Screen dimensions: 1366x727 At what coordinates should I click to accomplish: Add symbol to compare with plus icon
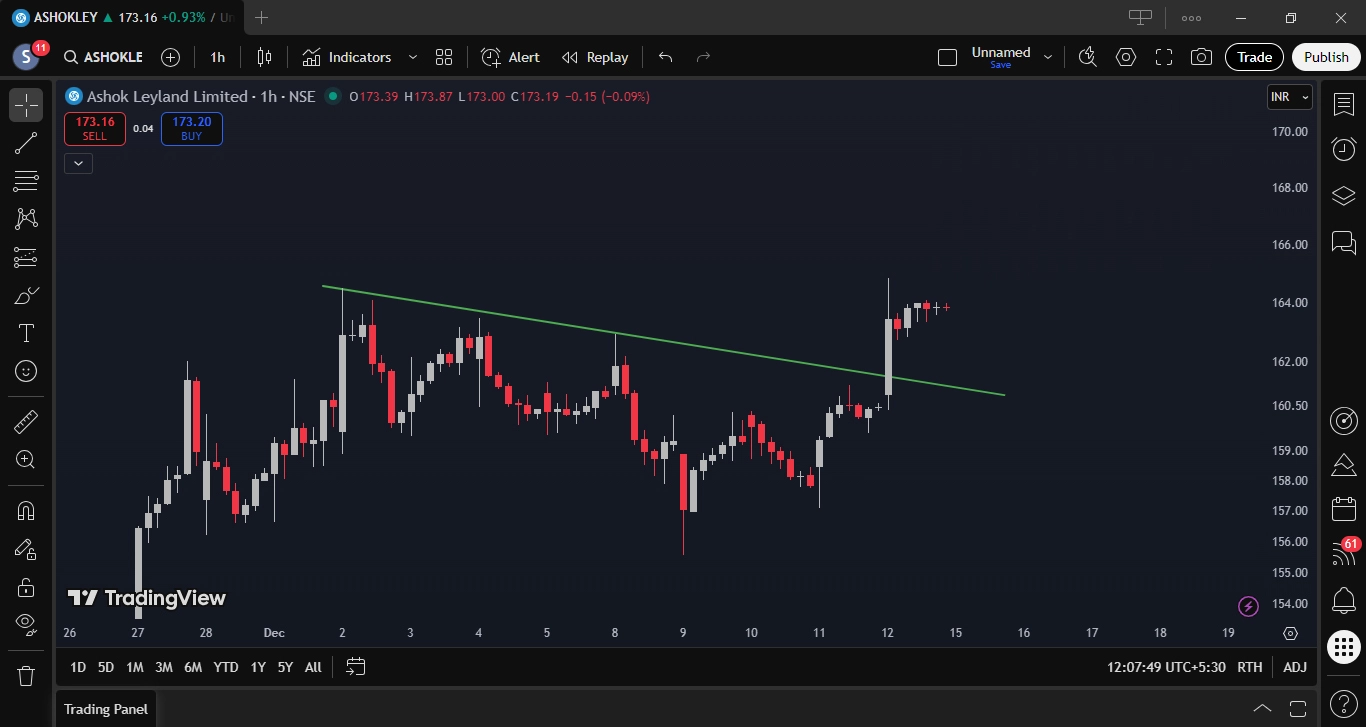pos(171,57)
